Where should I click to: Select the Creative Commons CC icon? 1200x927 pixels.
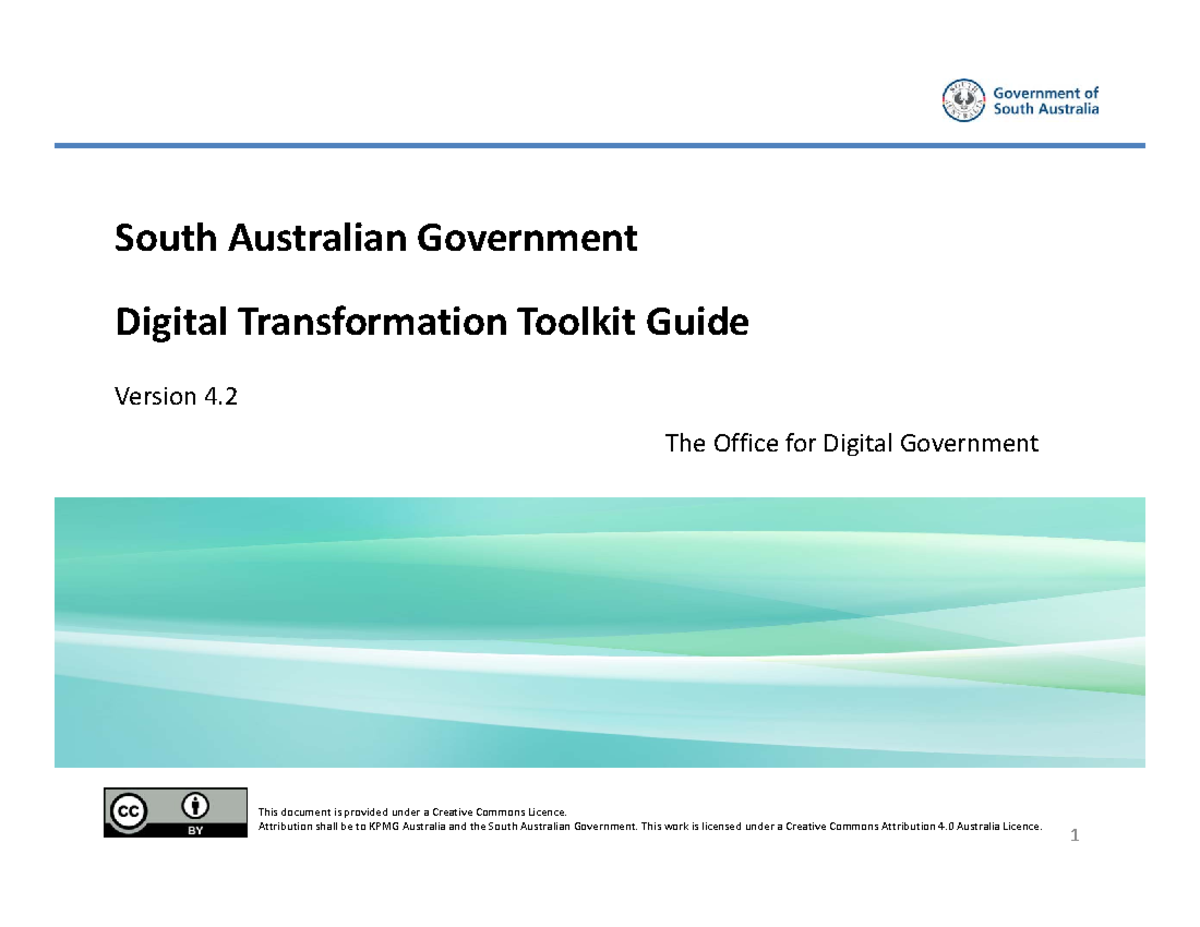[x=130, y=810]
